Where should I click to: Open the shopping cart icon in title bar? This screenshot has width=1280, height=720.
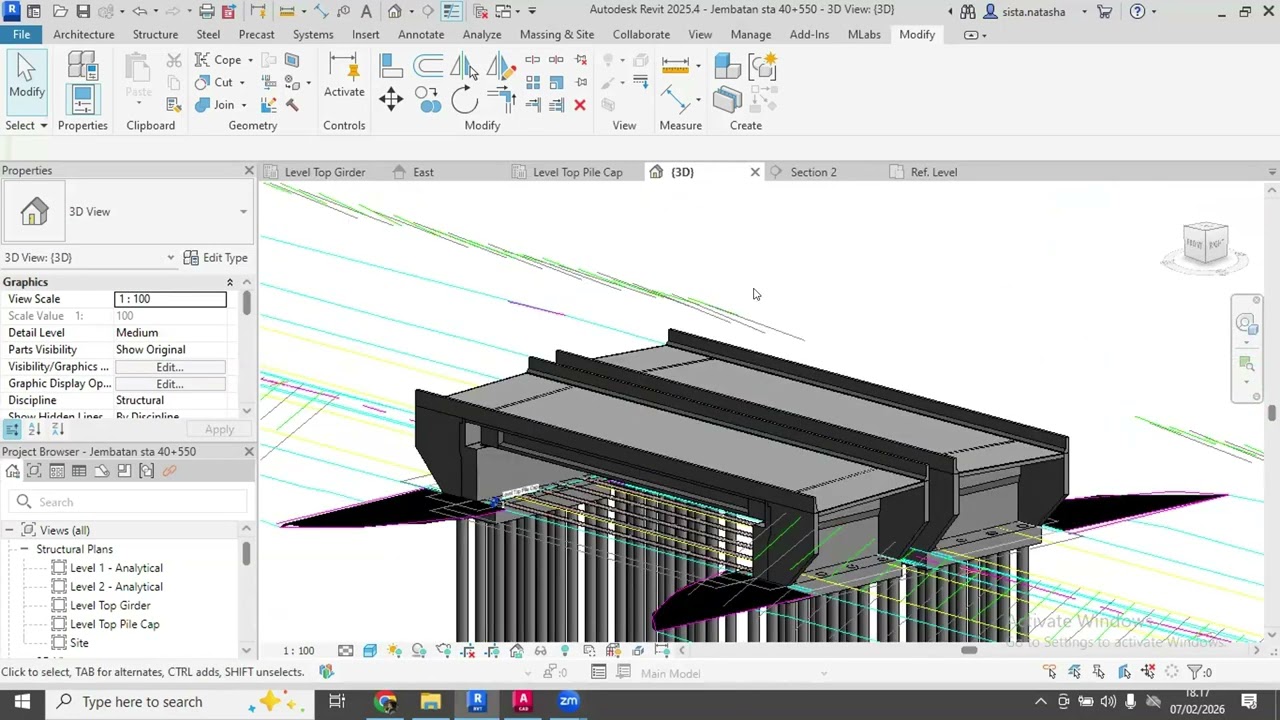tap(1105, 12)
